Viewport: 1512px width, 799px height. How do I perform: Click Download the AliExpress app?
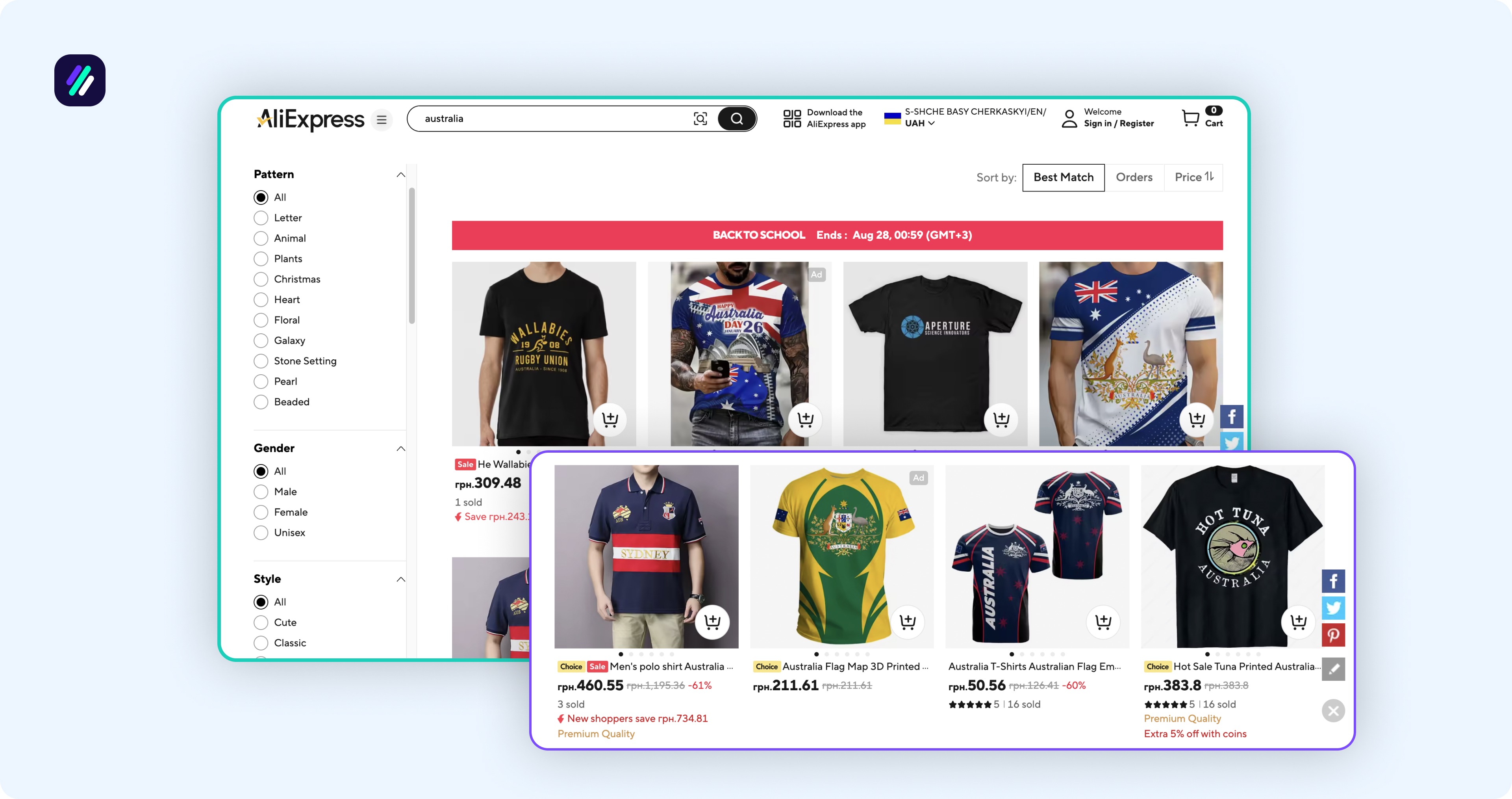[836, 118]
